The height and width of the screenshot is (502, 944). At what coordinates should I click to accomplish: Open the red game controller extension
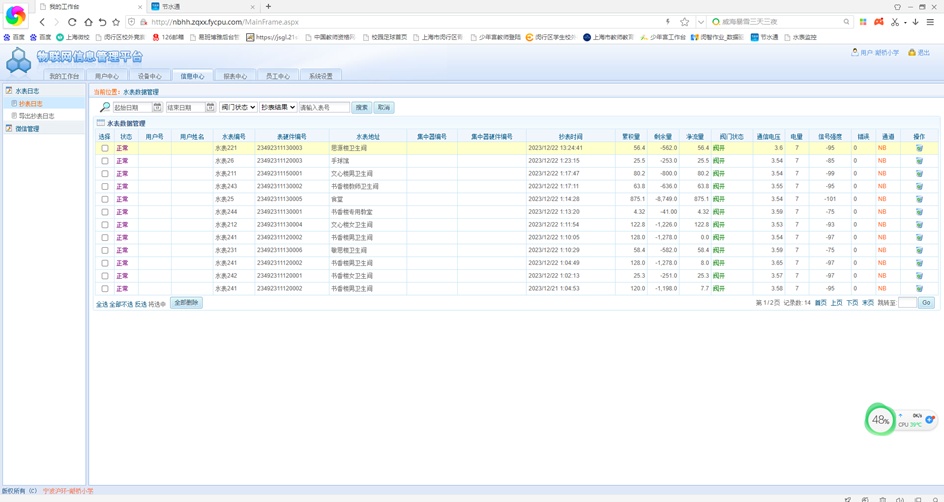coord(878,22)
